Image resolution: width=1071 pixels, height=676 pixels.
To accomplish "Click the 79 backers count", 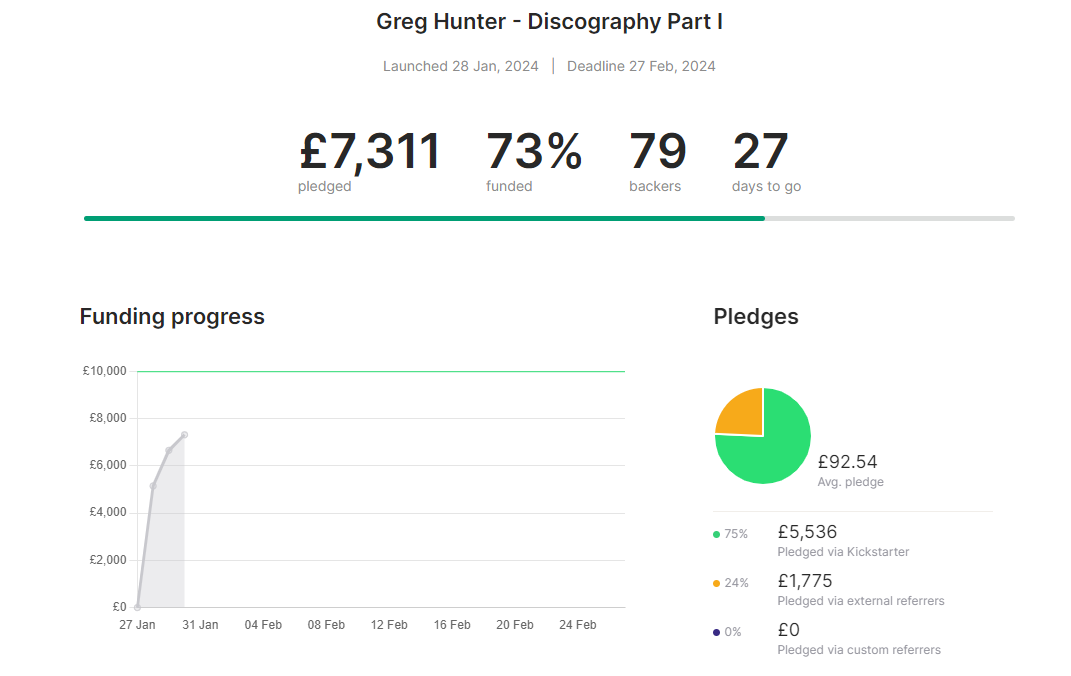I will [657, 152].
